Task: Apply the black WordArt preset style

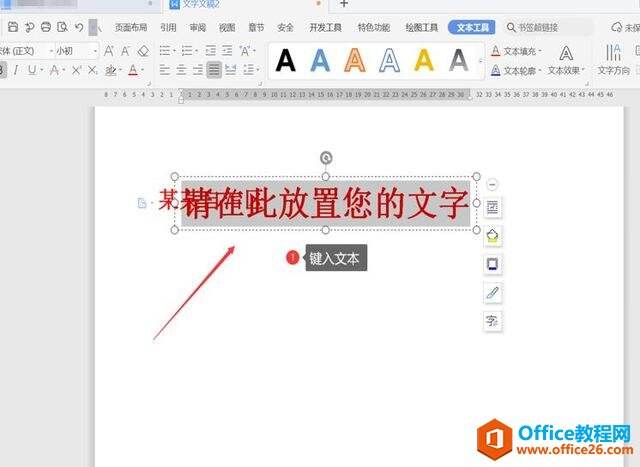Action: point(285,60)
